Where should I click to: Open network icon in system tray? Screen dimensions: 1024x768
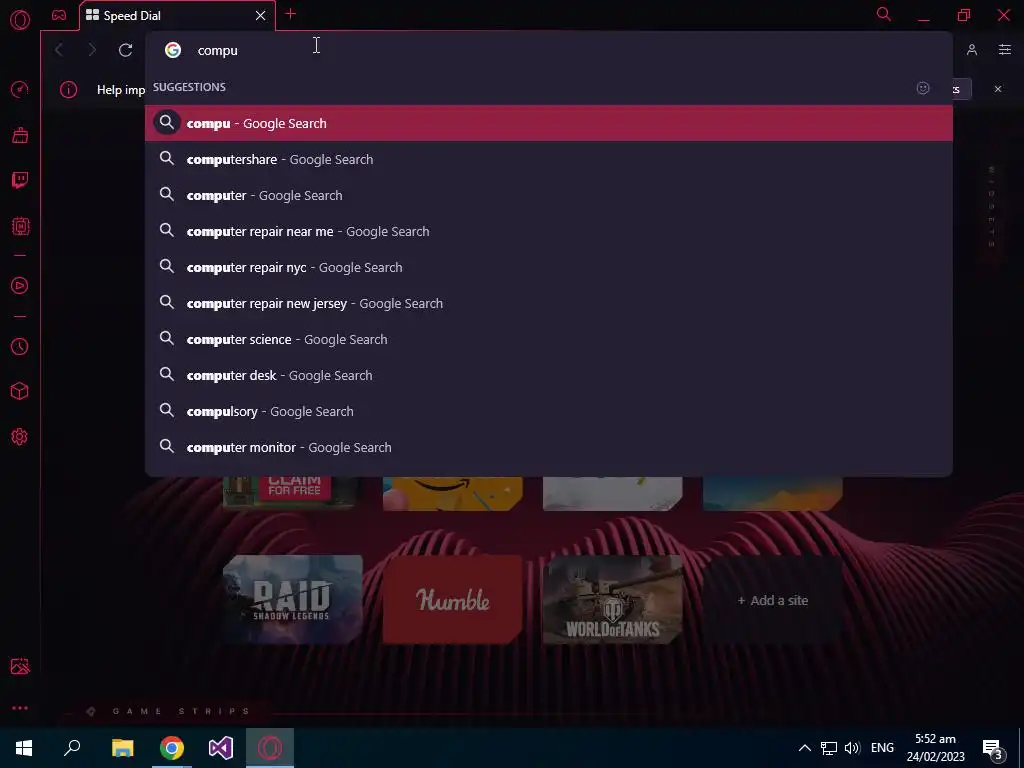click(828, 748)
